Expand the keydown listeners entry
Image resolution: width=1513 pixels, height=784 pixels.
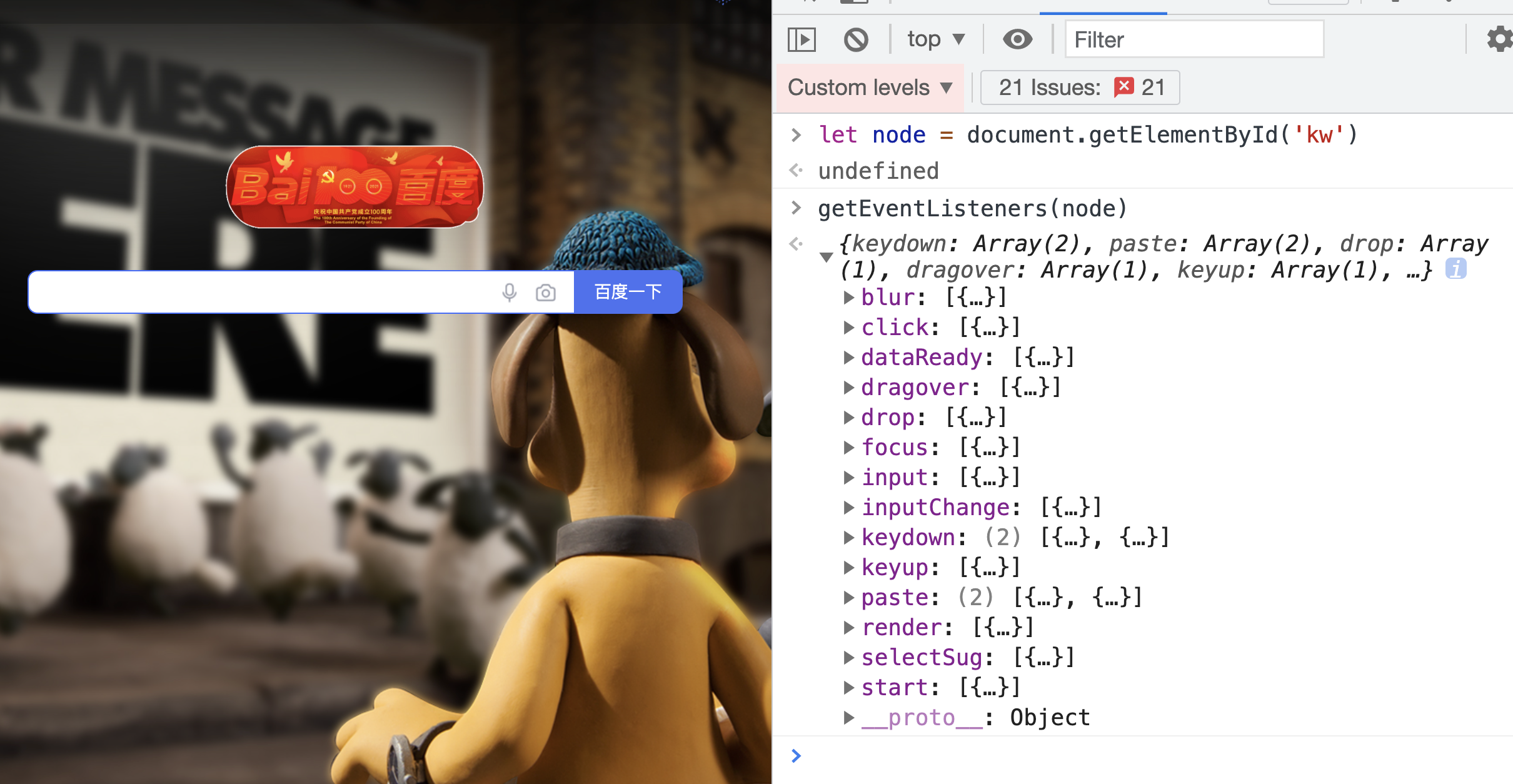tap(848, 537)
